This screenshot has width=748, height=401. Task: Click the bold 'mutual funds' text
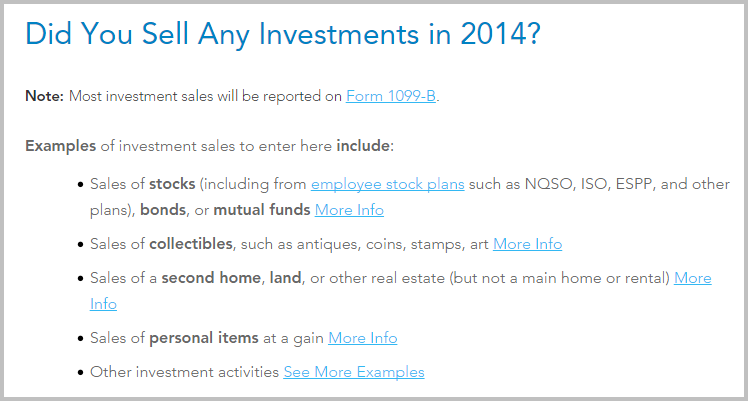pos(262,210)
